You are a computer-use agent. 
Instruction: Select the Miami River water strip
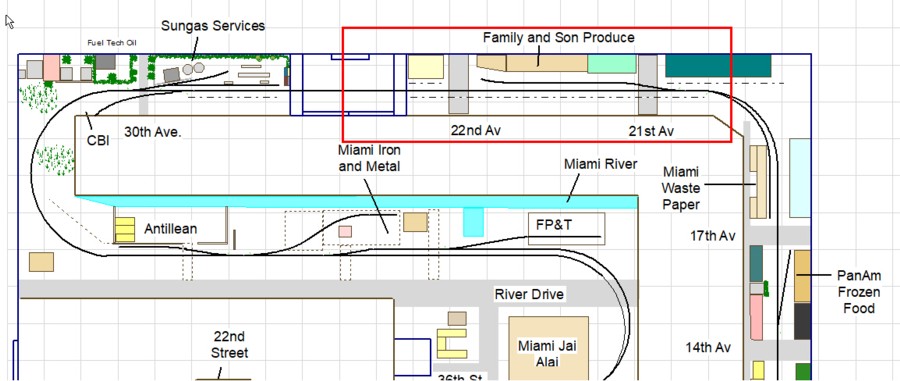point(356,201)
